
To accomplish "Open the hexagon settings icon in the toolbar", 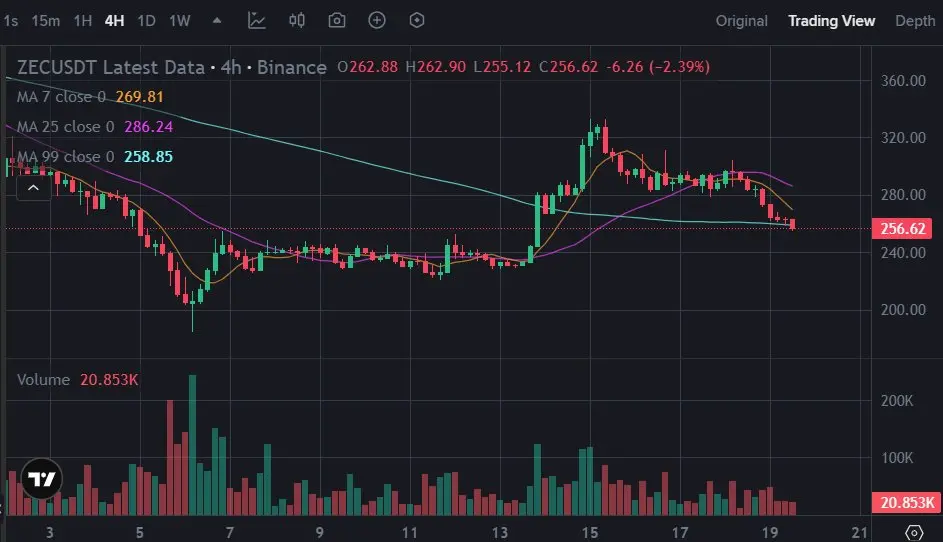I will [417, 20].
